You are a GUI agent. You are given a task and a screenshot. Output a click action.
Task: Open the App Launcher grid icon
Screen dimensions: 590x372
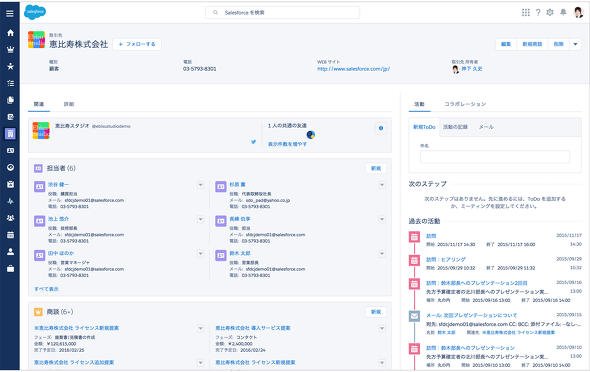point(526,12)
